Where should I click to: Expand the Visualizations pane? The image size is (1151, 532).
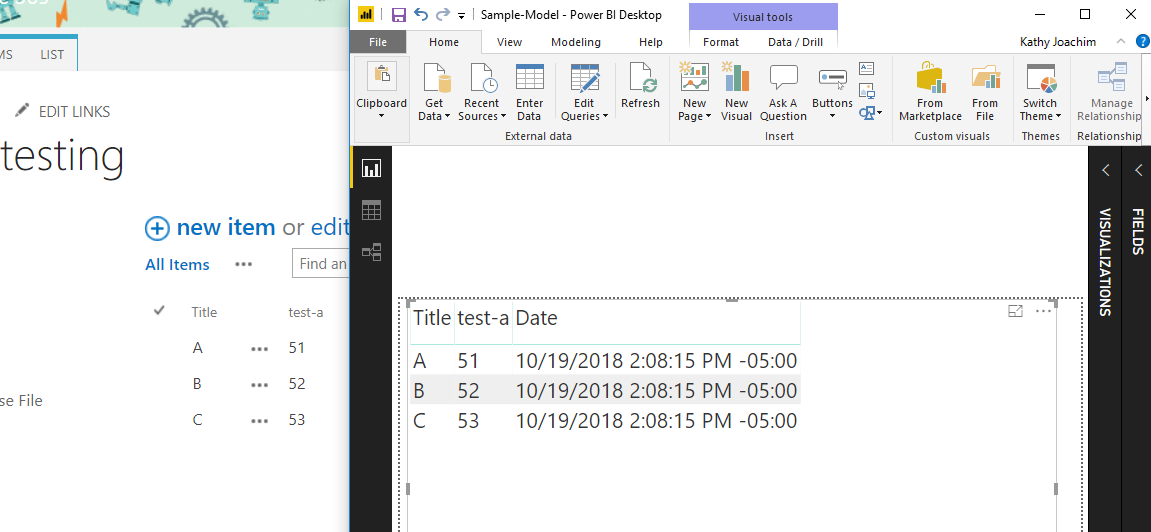pos(1105,170)
